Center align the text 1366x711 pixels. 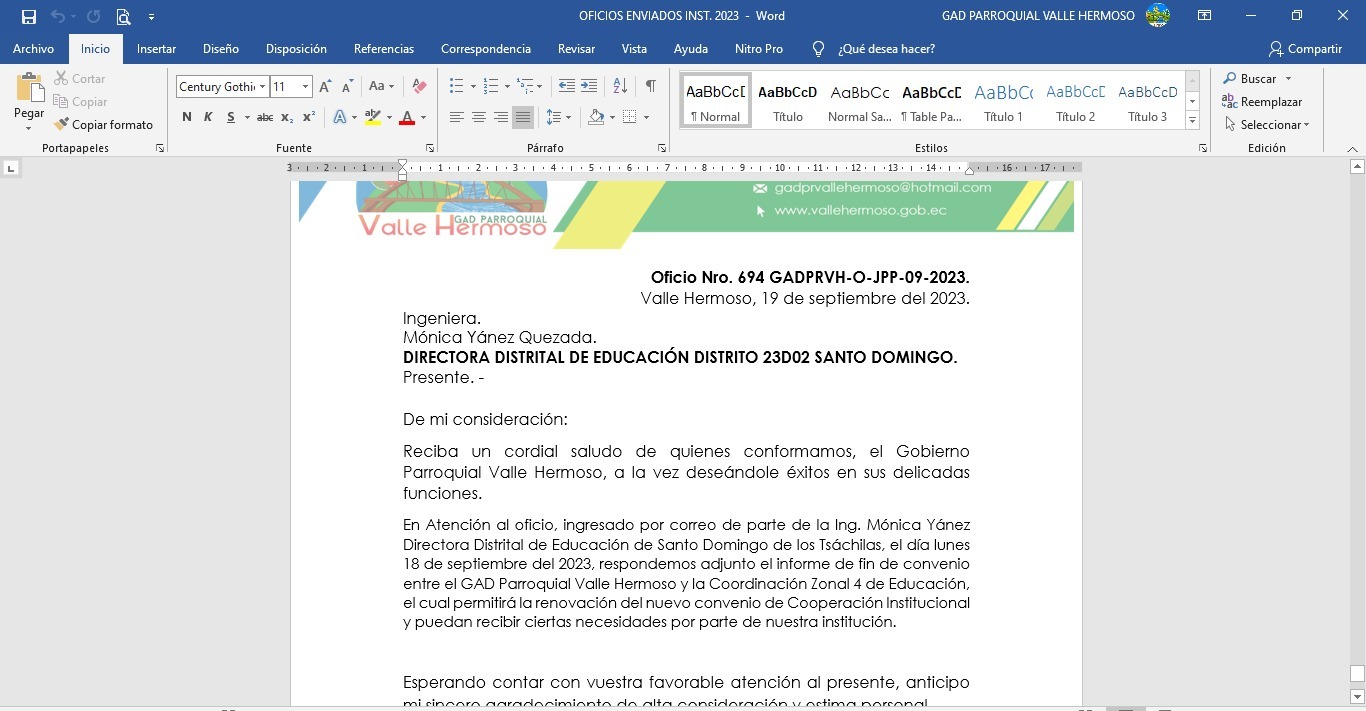[x=478, y=118]
